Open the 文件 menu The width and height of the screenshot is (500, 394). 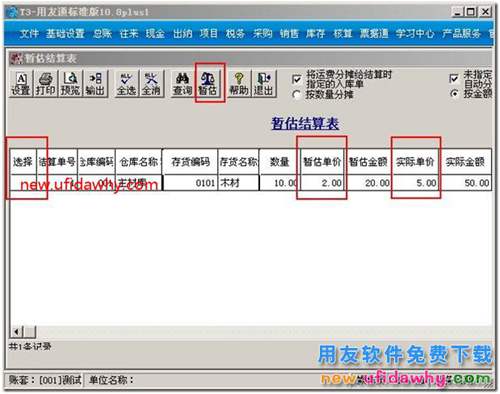(29, 33)
